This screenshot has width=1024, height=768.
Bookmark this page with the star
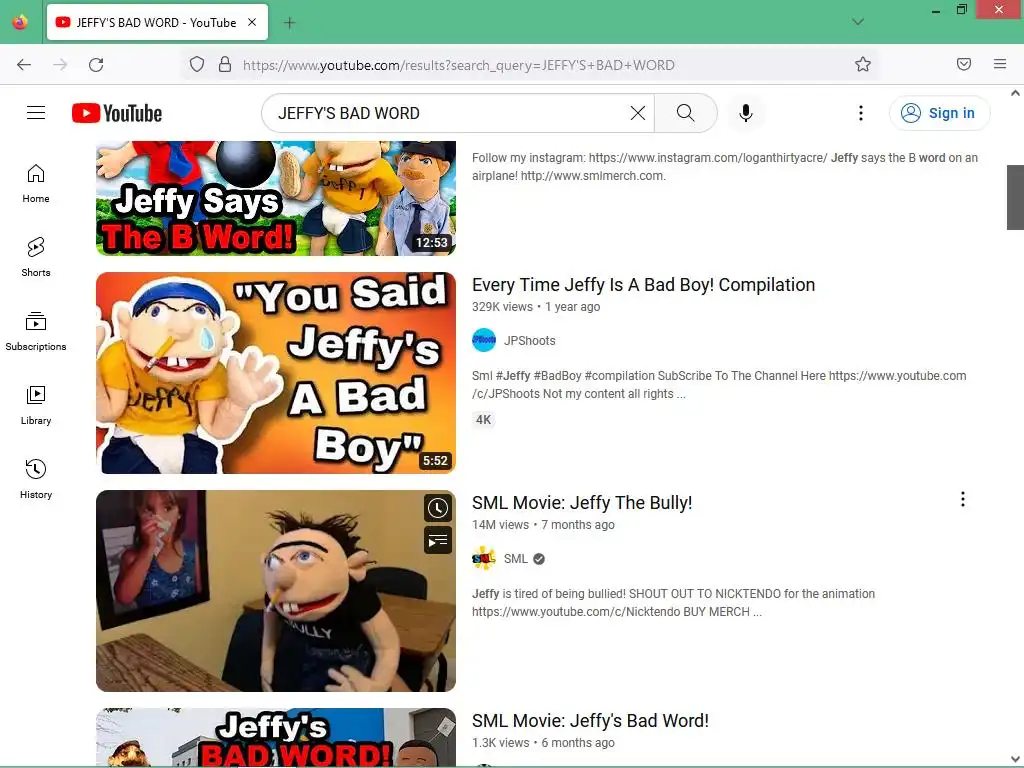(863, 65)
